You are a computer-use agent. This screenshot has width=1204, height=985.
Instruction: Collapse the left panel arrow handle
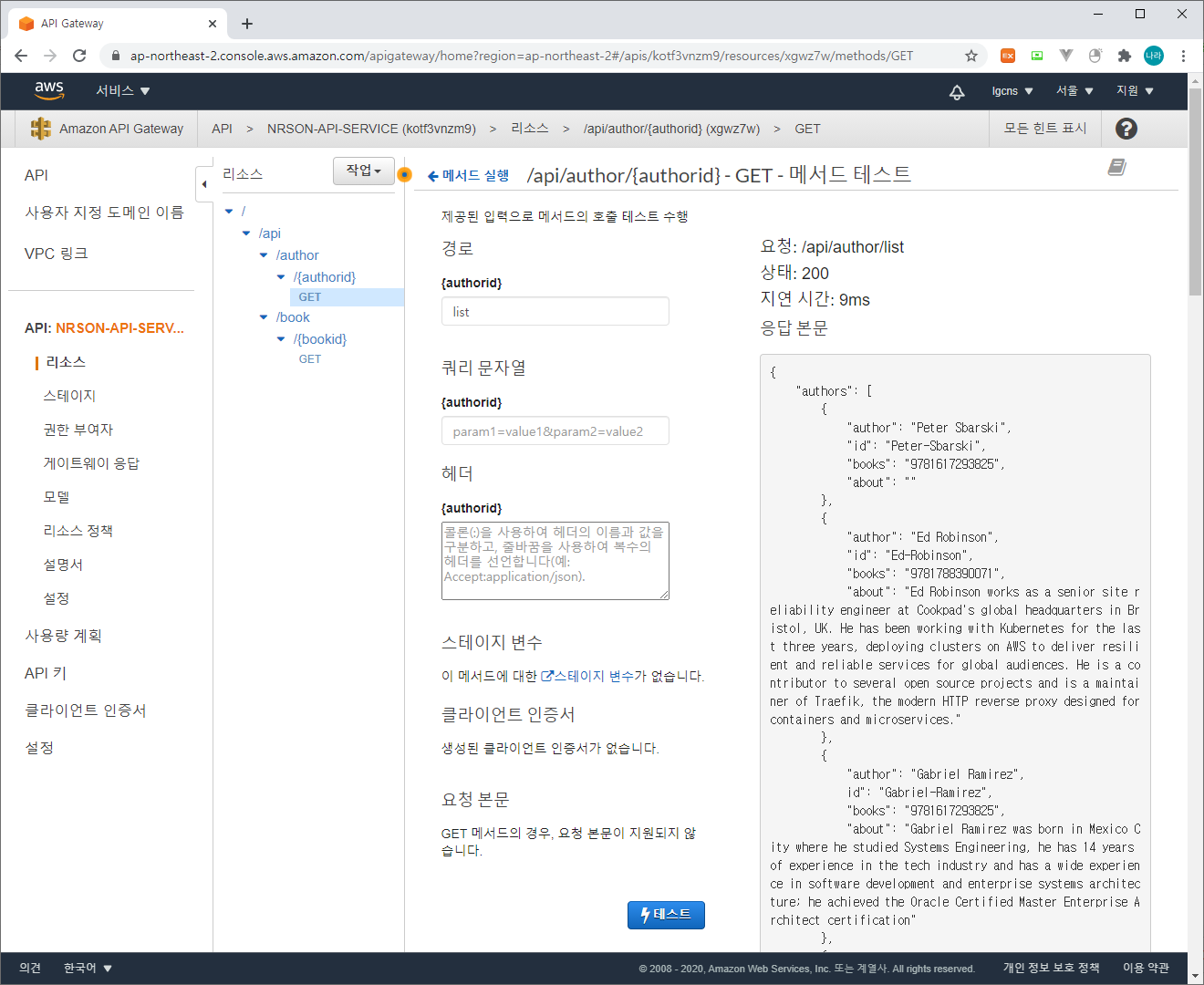click(x=203, y=184)
